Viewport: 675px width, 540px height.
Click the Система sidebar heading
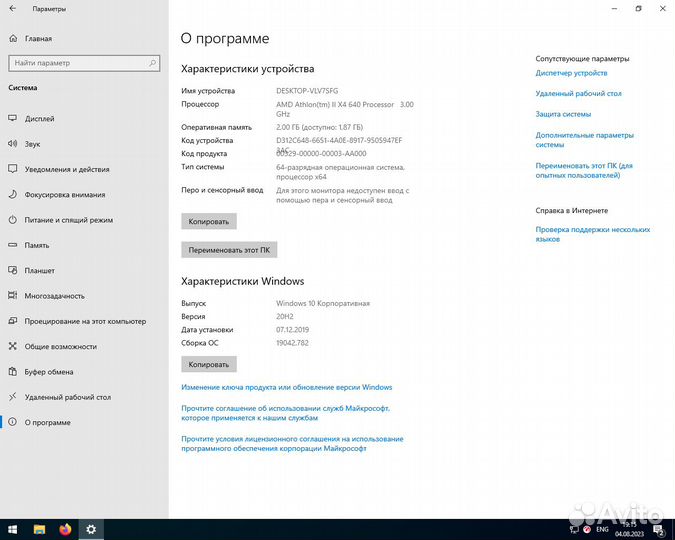click(x=23, y=88)
